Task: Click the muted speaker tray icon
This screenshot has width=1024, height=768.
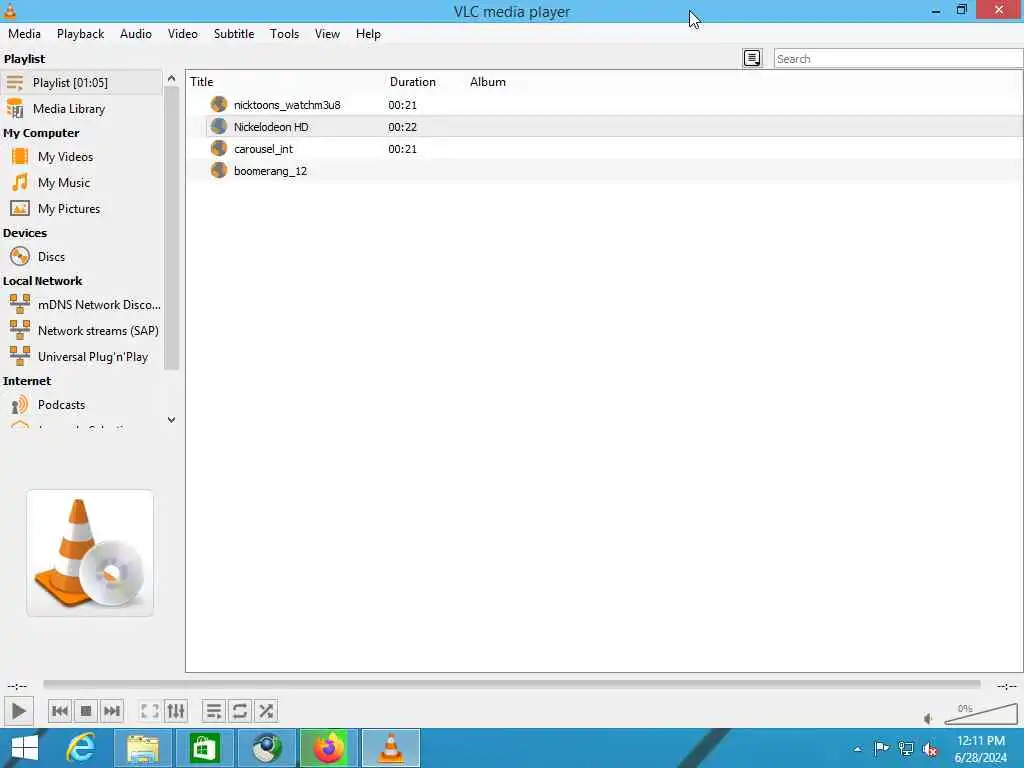Action: click(930, 749)
